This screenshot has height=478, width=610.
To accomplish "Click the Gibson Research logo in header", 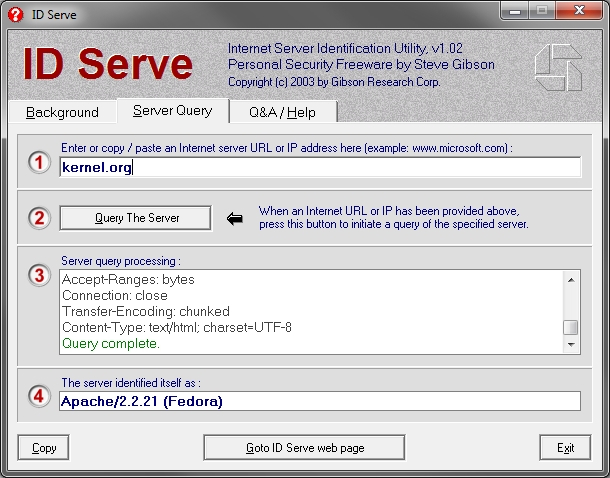I will pyautogui.click(x=558, y=67).
